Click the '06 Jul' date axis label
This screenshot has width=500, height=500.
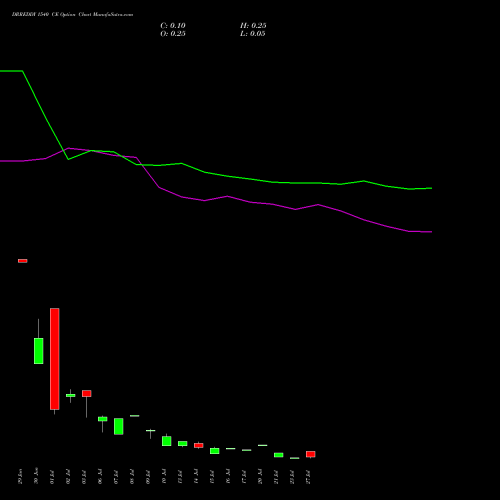(x=100, y=477)
